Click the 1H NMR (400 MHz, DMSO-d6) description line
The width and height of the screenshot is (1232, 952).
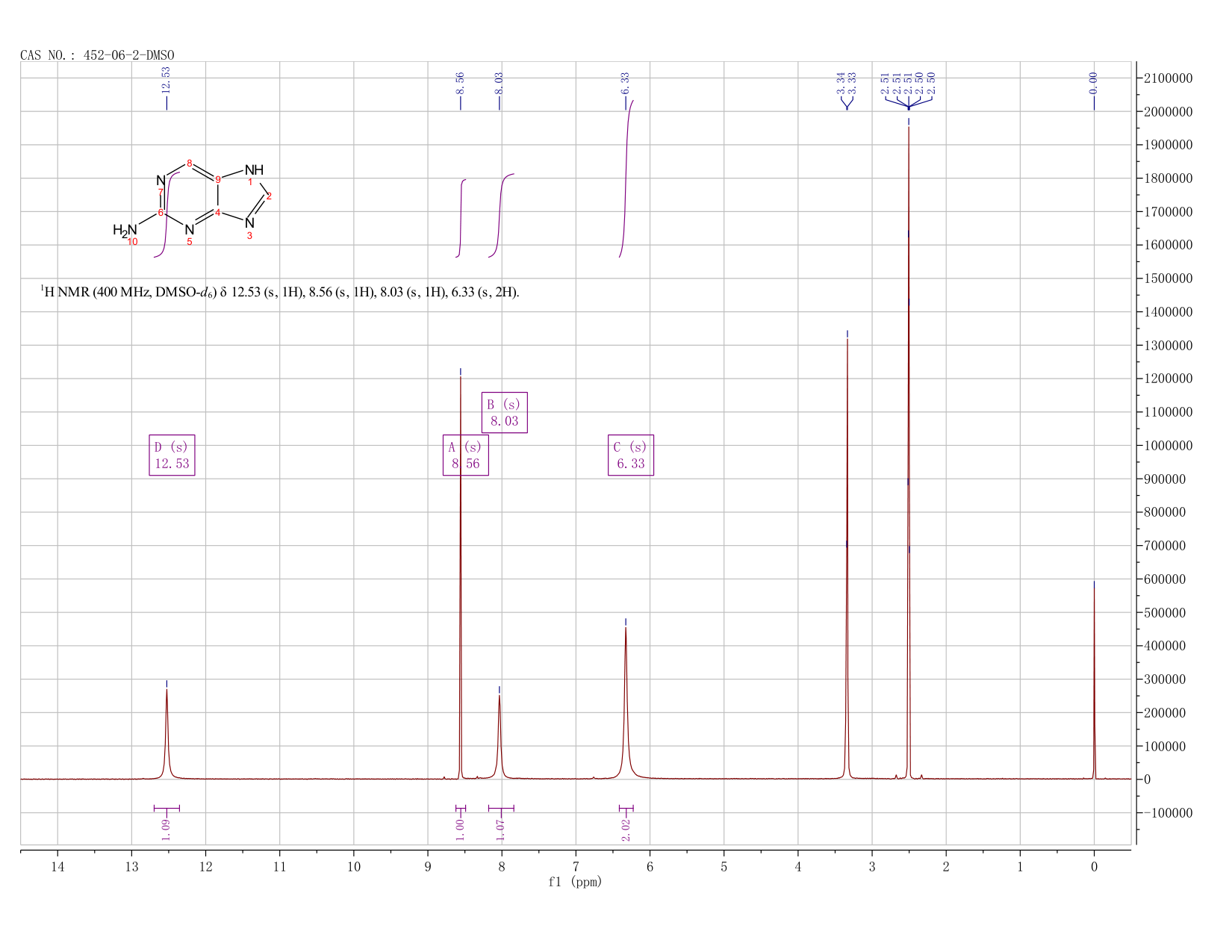[280, 292]
